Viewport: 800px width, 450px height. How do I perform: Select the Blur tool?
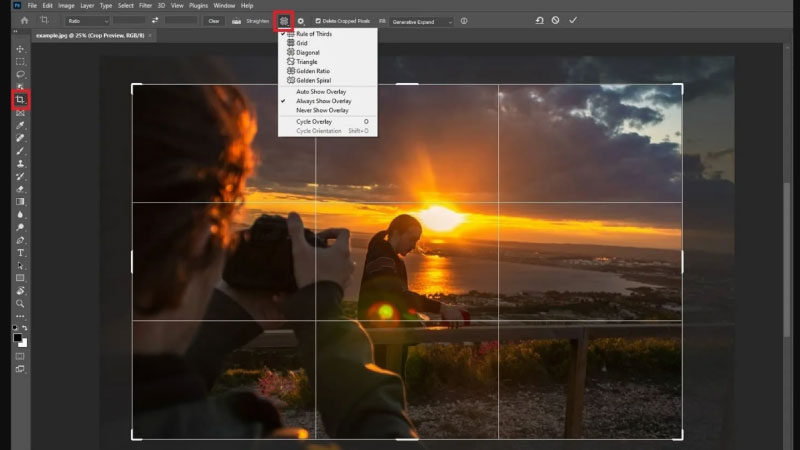click(20, 215)
